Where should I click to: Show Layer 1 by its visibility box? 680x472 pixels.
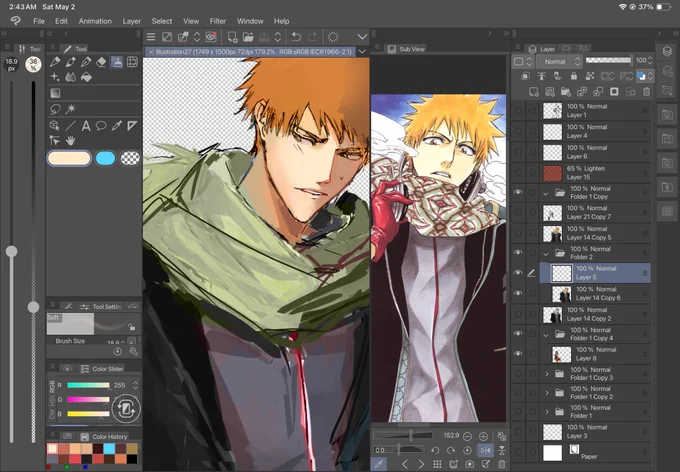(x=518, y=111)
